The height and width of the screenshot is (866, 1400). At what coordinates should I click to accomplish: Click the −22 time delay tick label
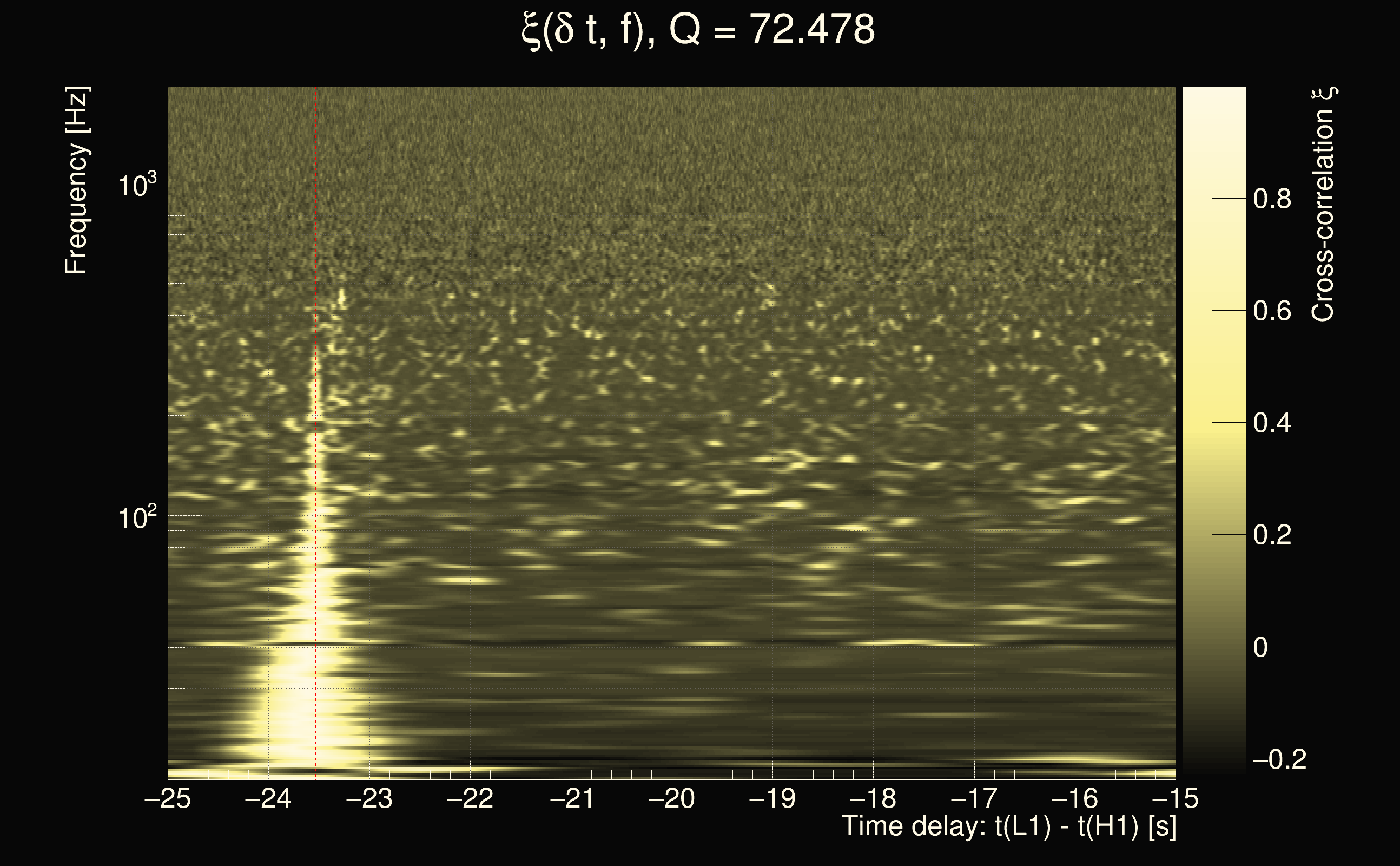(x=470, y=798)
